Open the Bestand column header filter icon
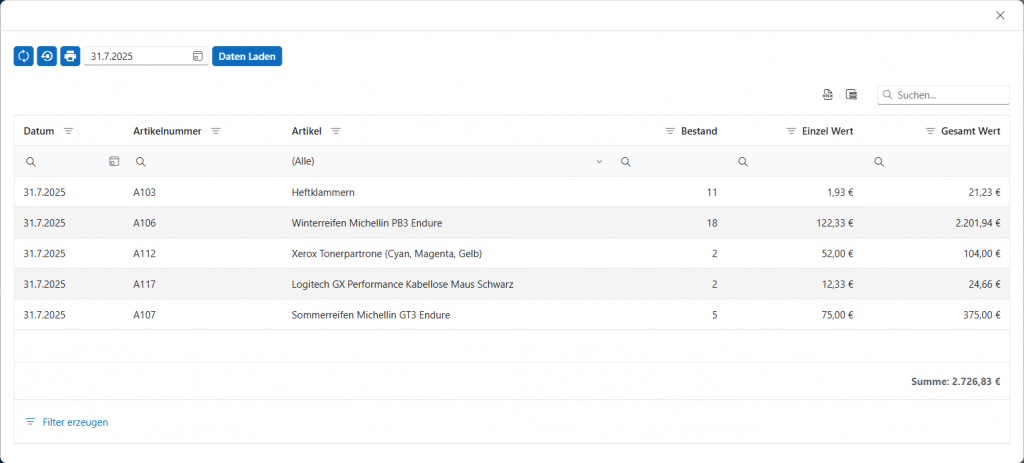This screenshot has height=463, width=1024. tap(670, 131)
